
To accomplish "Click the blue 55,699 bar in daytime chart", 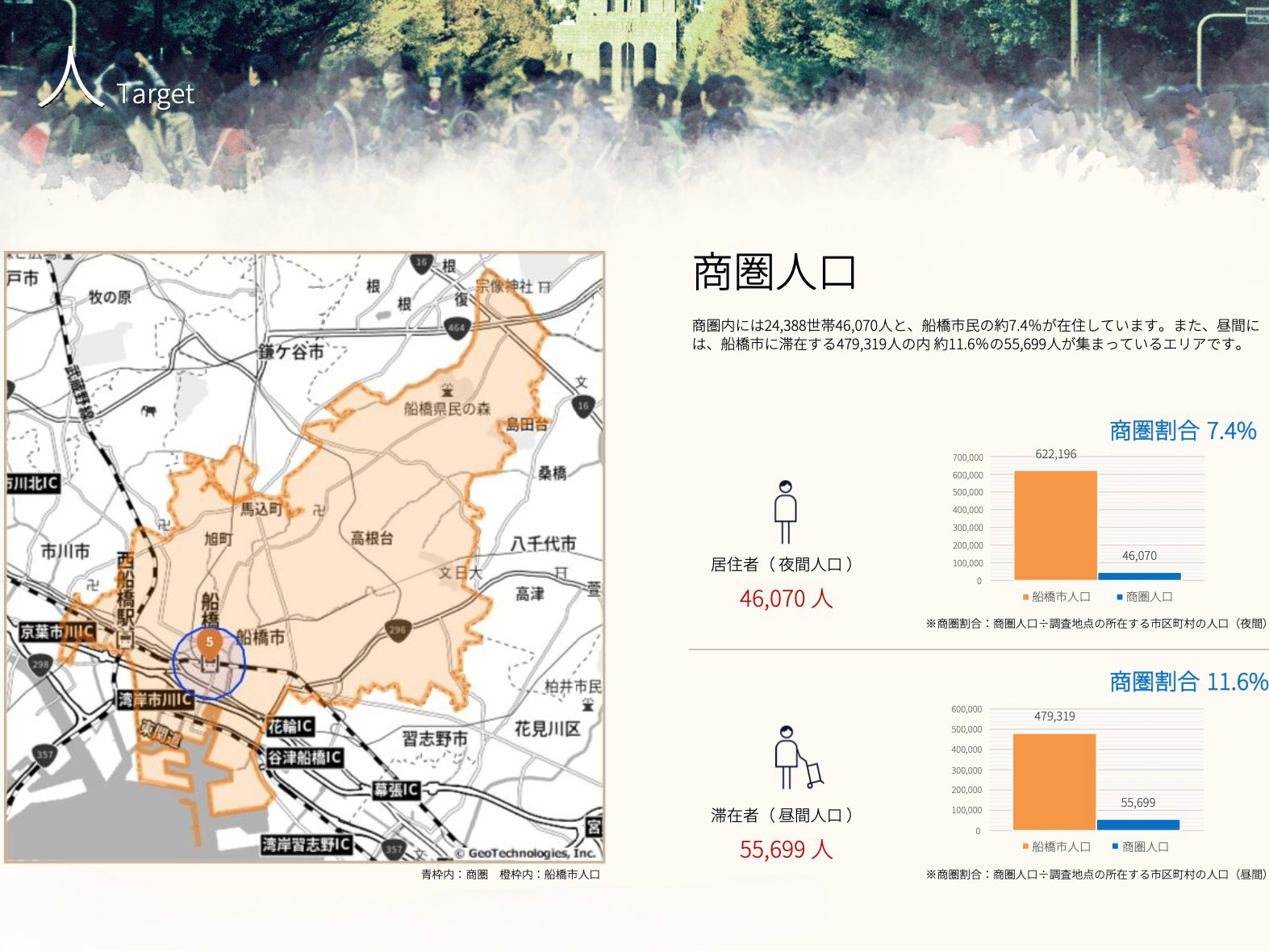I will pyautogui.click(x=1138, y=825).
